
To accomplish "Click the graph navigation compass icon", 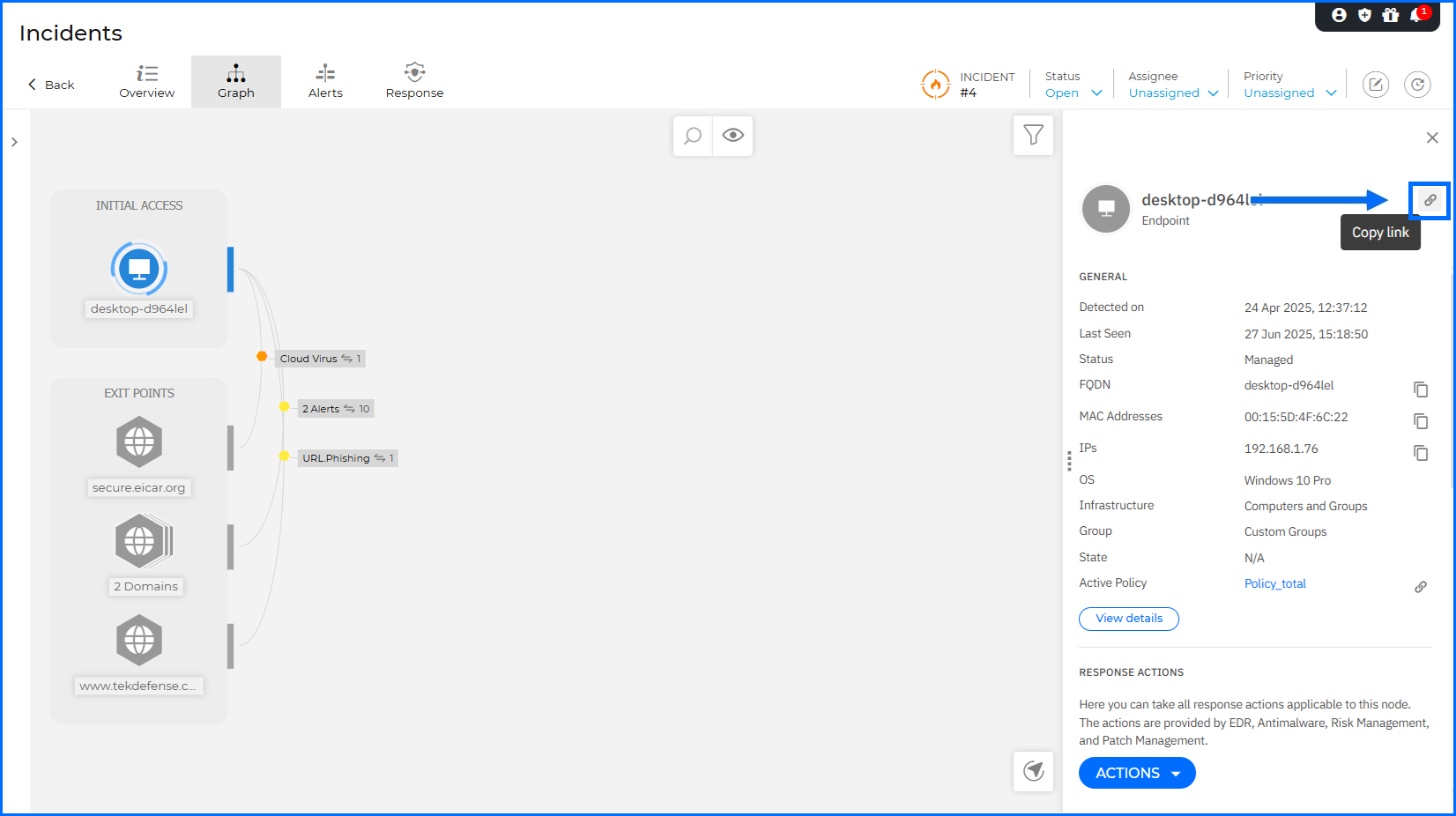I will [1033, 771].
